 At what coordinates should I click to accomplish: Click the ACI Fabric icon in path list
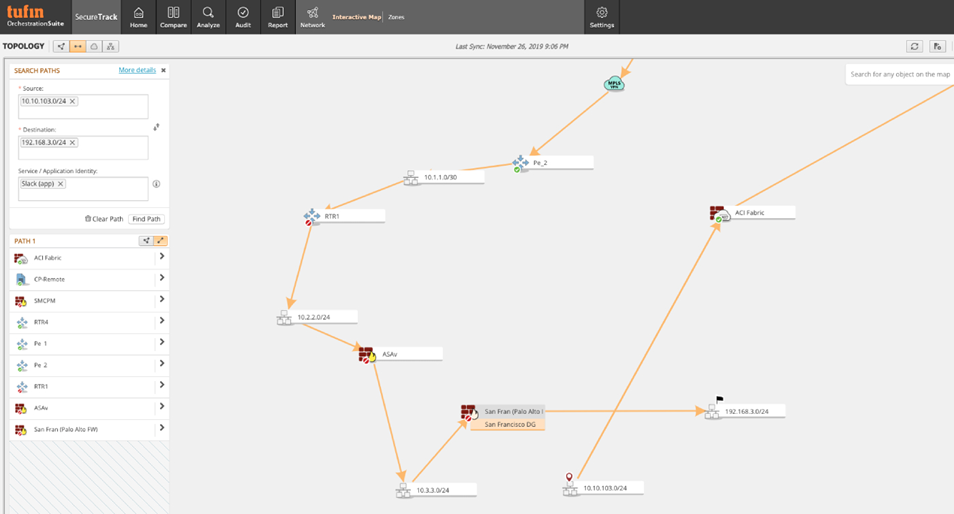click(x=21, y=259)
